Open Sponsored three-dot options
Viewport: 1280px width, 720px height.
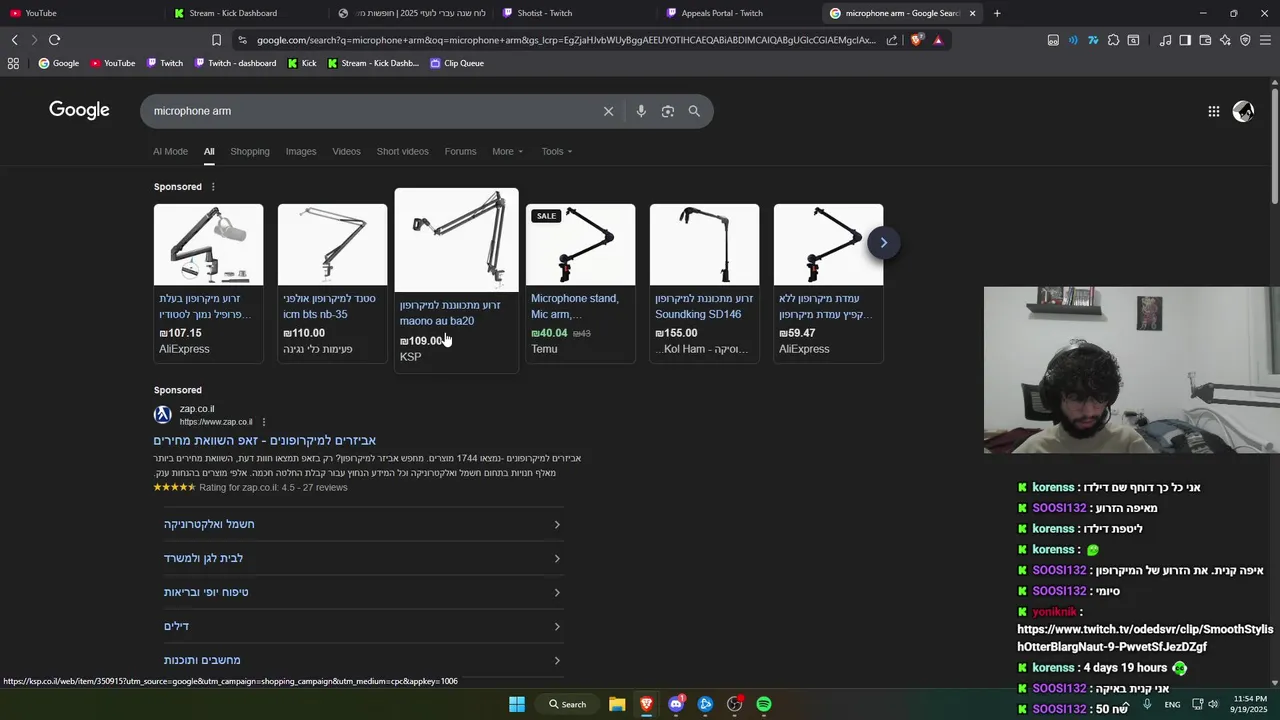pyautogui.click(x=213, y=187)
